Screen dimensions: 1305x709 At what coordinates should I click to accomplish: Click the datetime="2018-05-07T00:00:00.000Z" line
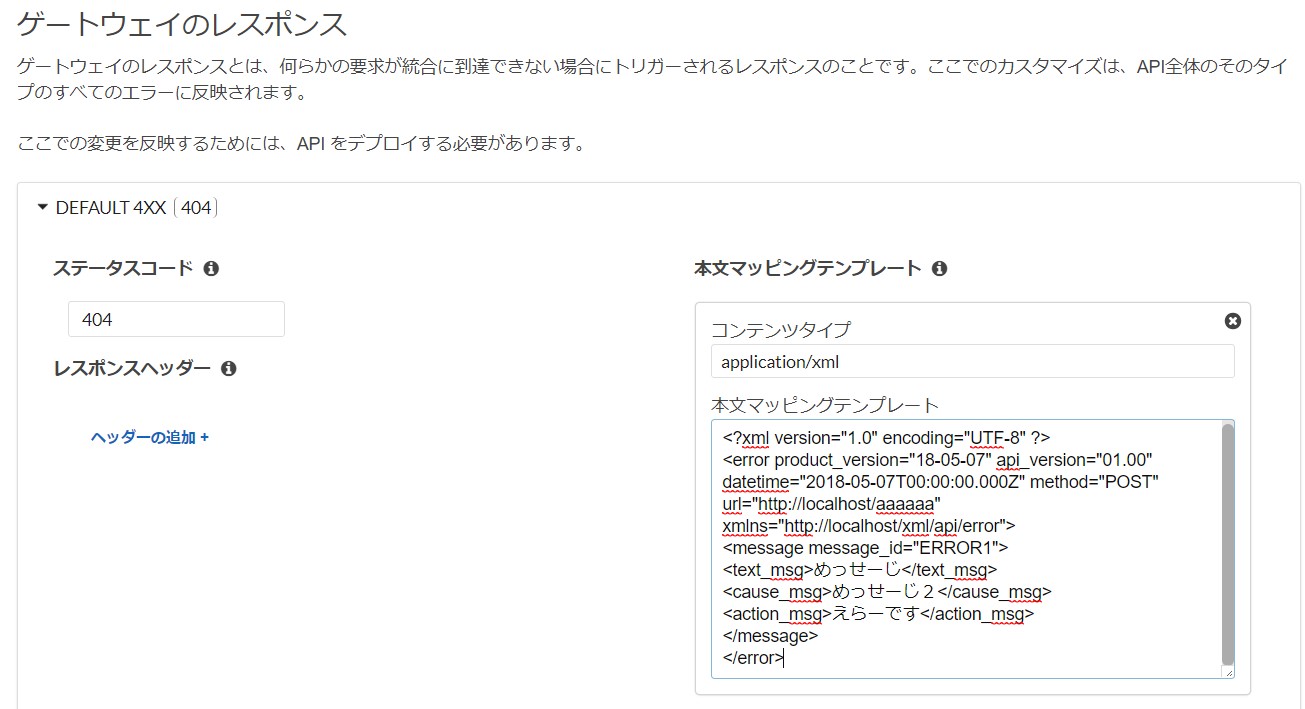point(940,482)
